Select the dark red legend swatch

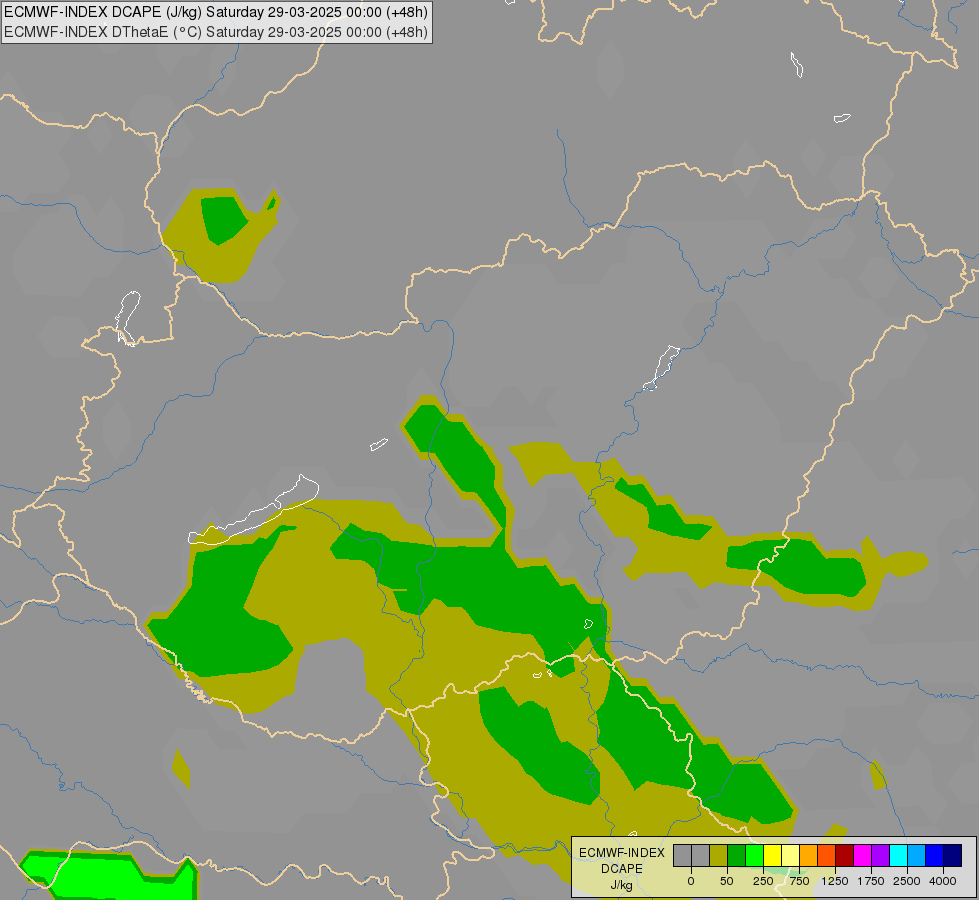[x=845, y=855]
